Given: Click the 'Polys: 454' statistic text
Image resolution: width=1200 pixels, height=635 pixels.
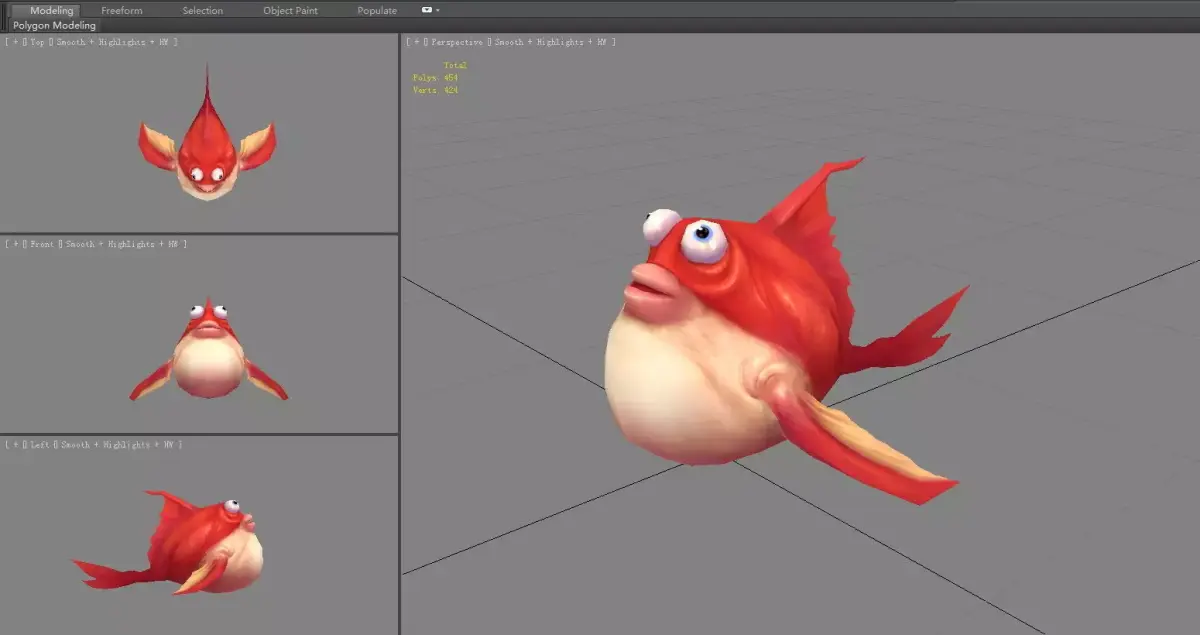Looking at the screenshot, I should [x=435, y=77].
